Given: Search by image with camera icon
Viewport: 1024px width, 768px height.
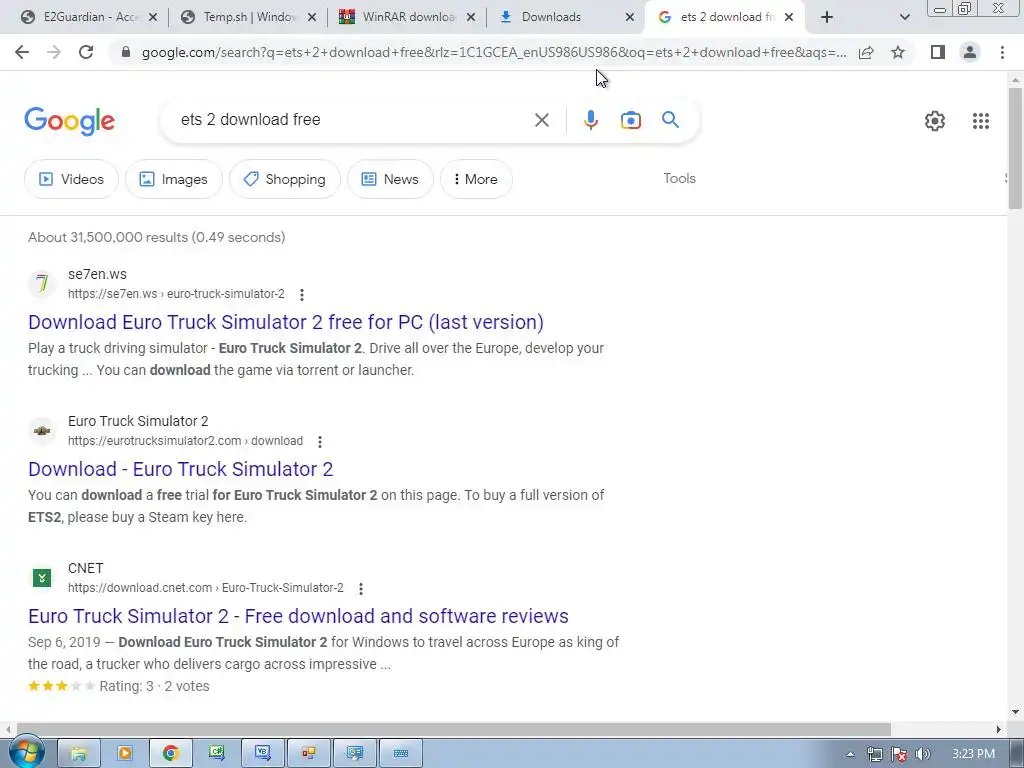Looking at the screenshot, I should (631, 120).
